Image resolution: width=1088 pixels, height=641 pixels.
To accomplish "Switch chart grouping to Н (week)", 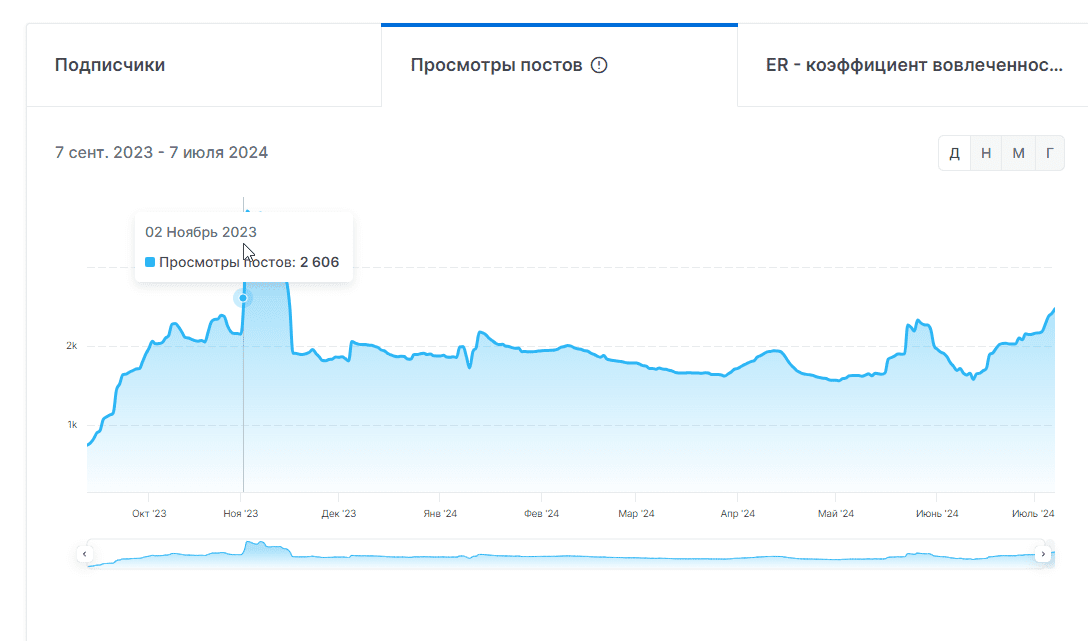I will click(986, 153).
